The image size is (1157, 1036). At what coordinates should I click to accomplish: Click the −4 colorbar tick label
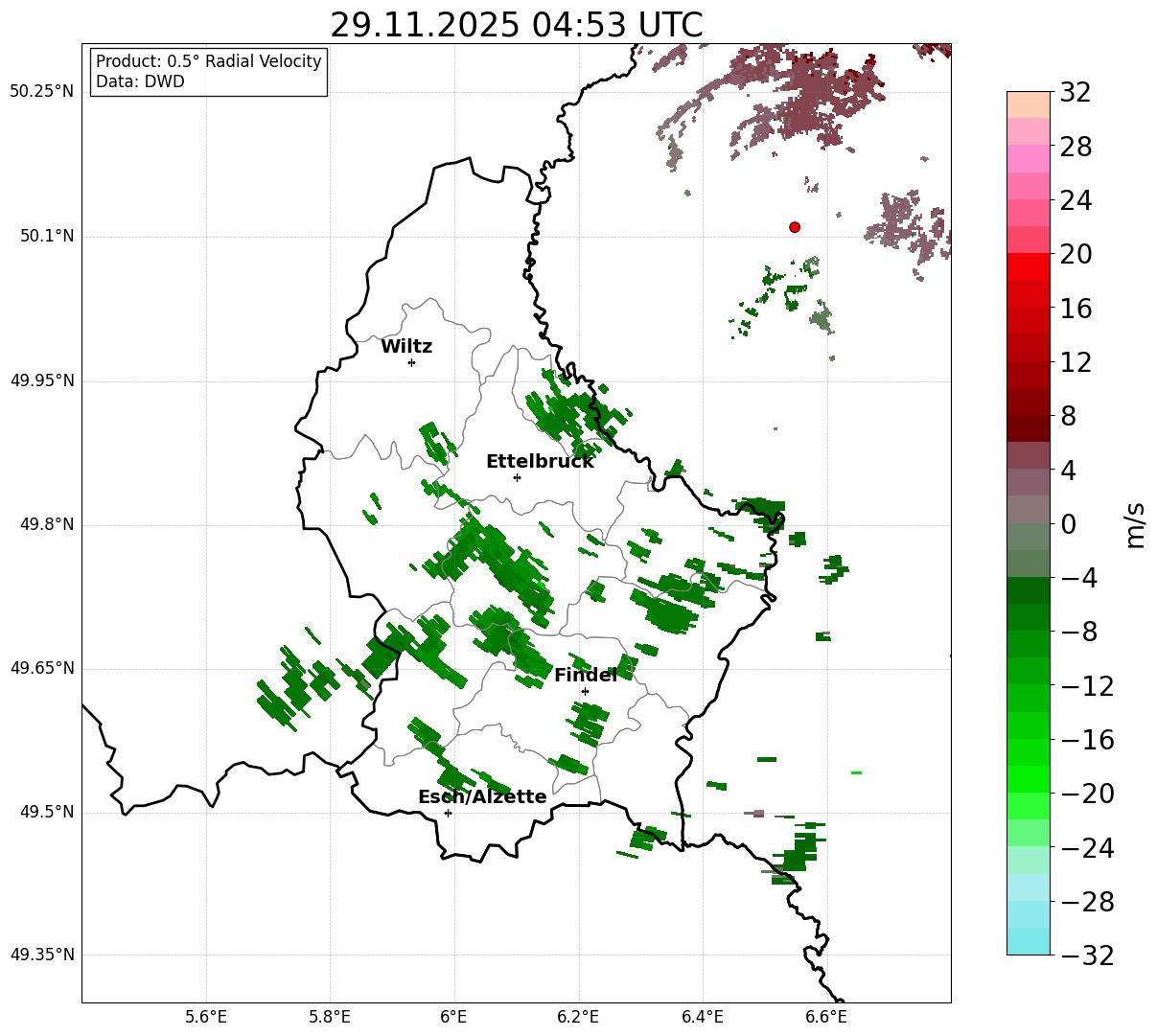pyautogui.click(x=1078, y=578)
